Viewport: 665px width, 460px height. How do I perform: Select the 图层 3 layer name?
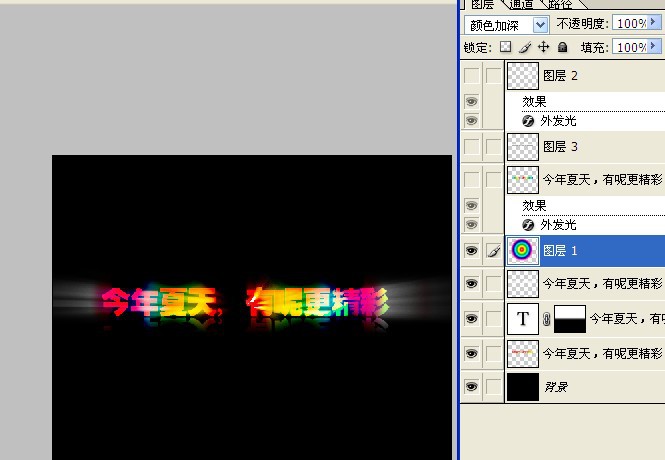[560, 147]
